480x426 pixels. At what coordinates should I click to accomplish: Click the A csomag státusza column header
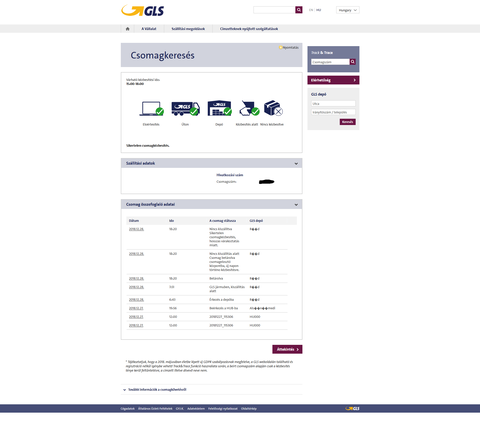(x=223, y=221)
